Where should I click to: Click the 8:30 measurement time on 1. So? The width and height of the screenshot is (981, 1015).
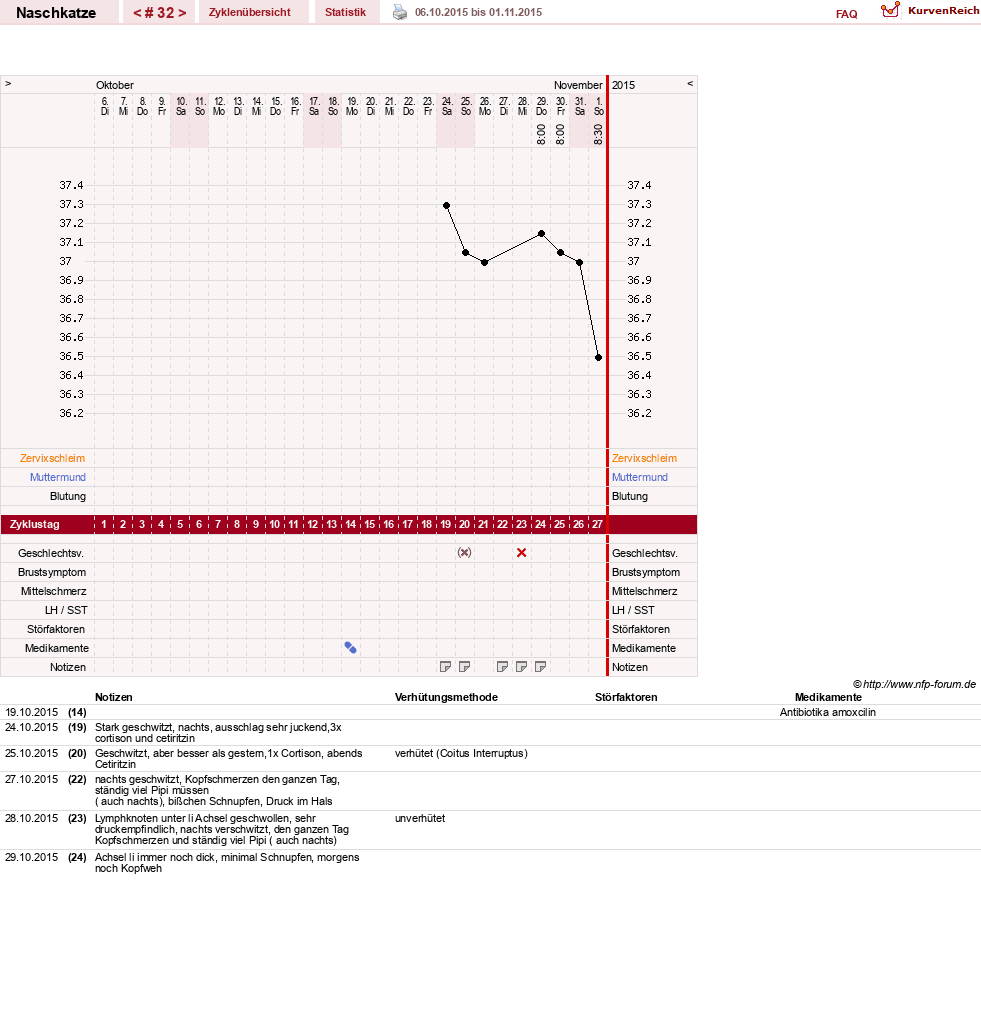598,135
